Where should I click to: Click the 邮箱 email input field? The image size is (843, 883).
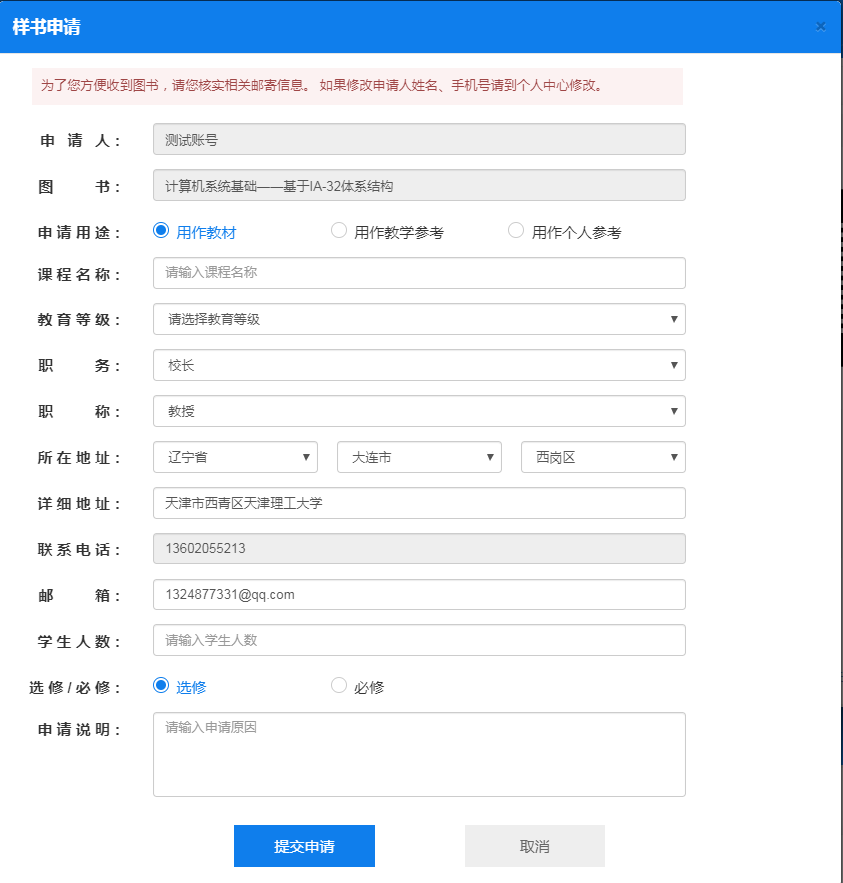(419, 594)
